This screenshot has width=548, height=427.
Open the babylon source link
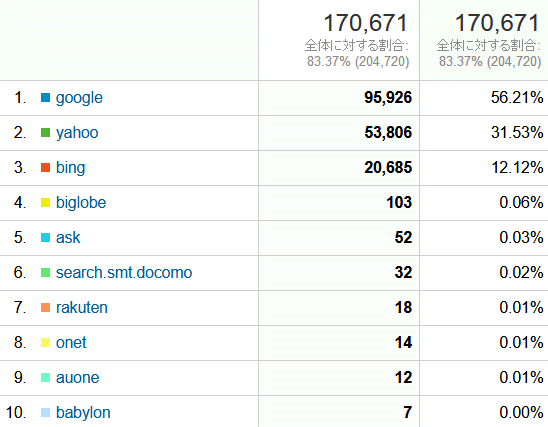[83, 413]
